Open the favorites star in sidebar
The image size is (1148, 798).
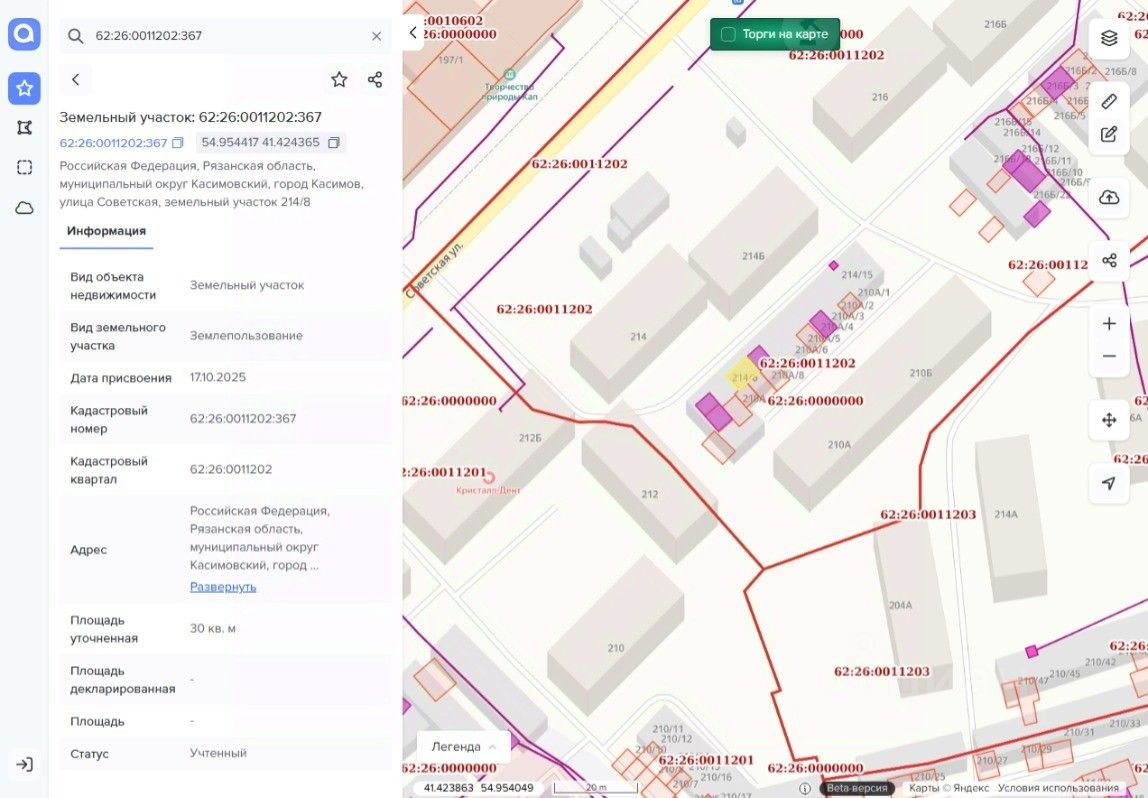(x=24, y=88)
